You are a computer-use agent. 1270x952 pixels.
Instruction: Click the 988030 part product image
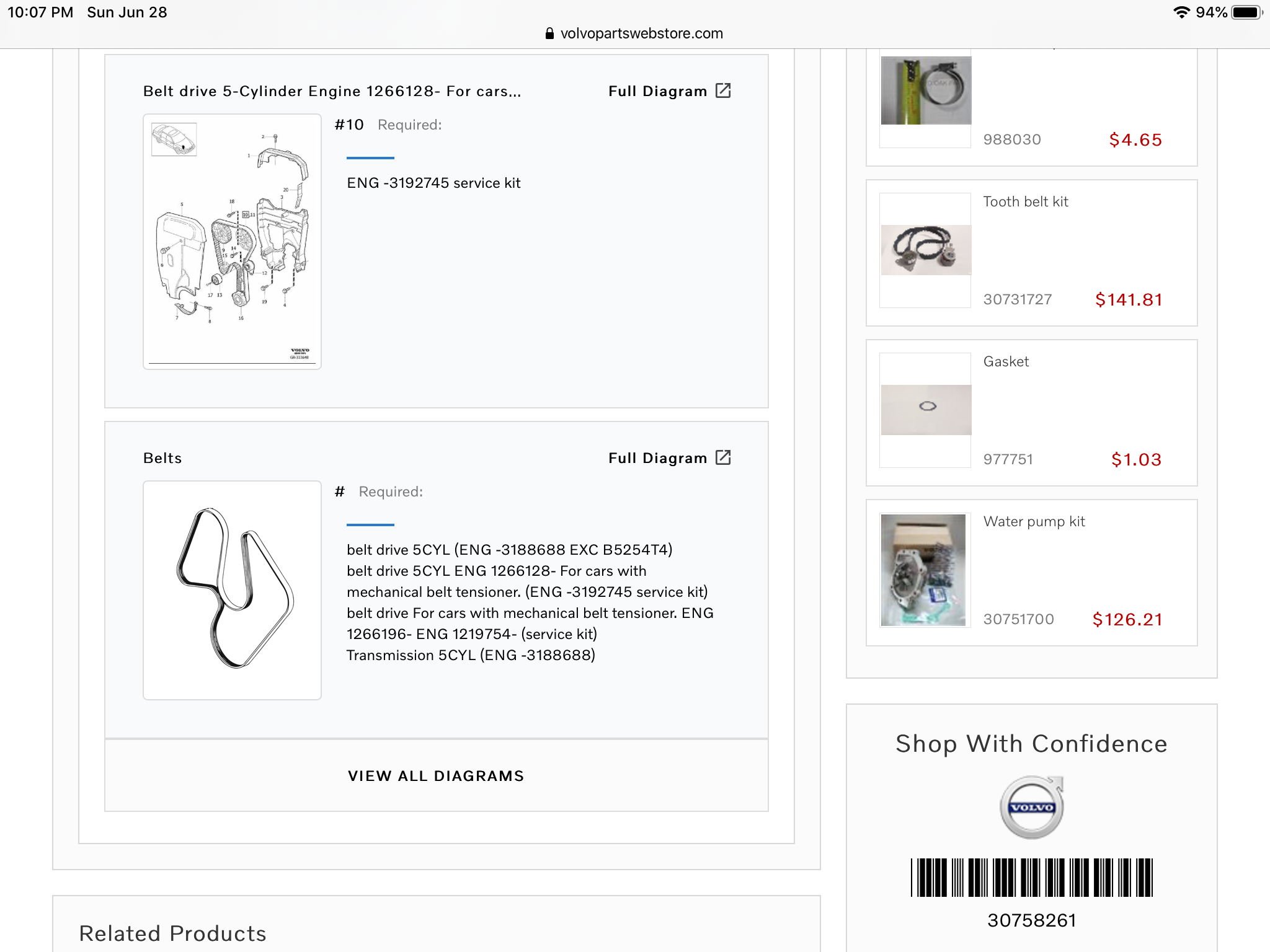pos(926,90)
